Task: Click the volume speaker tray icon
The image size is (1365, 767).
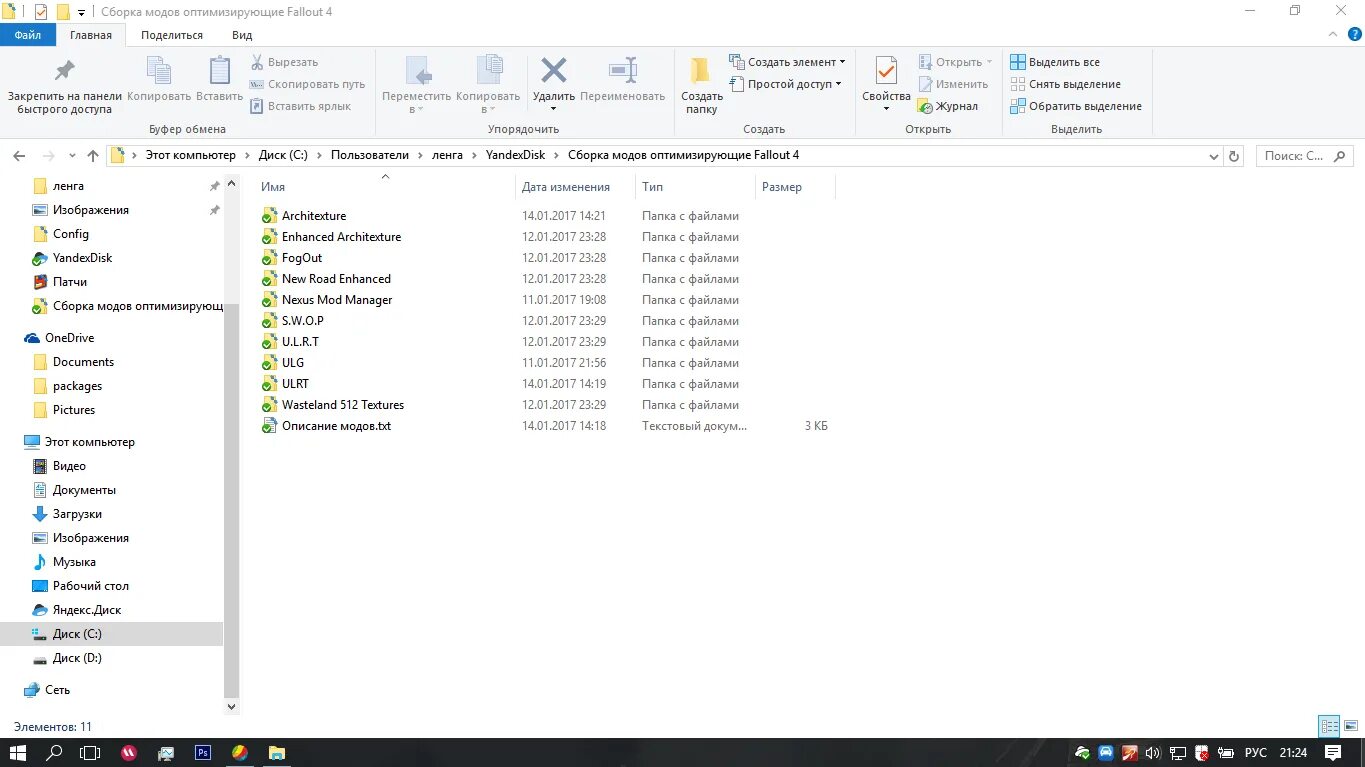Action: pos(1153,753)
